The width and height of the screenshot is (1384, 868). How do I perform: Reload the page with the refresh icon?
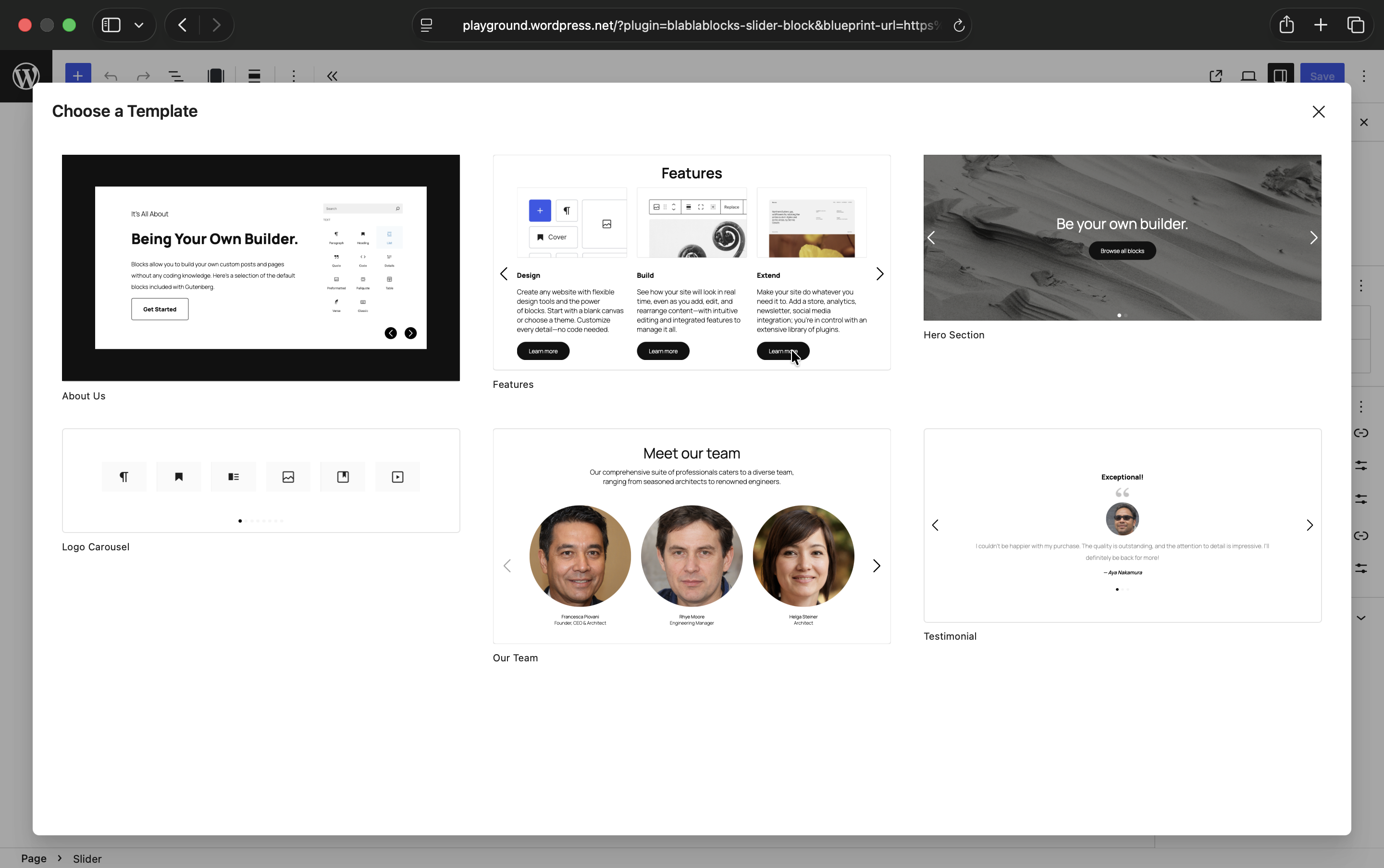(959, 25)
